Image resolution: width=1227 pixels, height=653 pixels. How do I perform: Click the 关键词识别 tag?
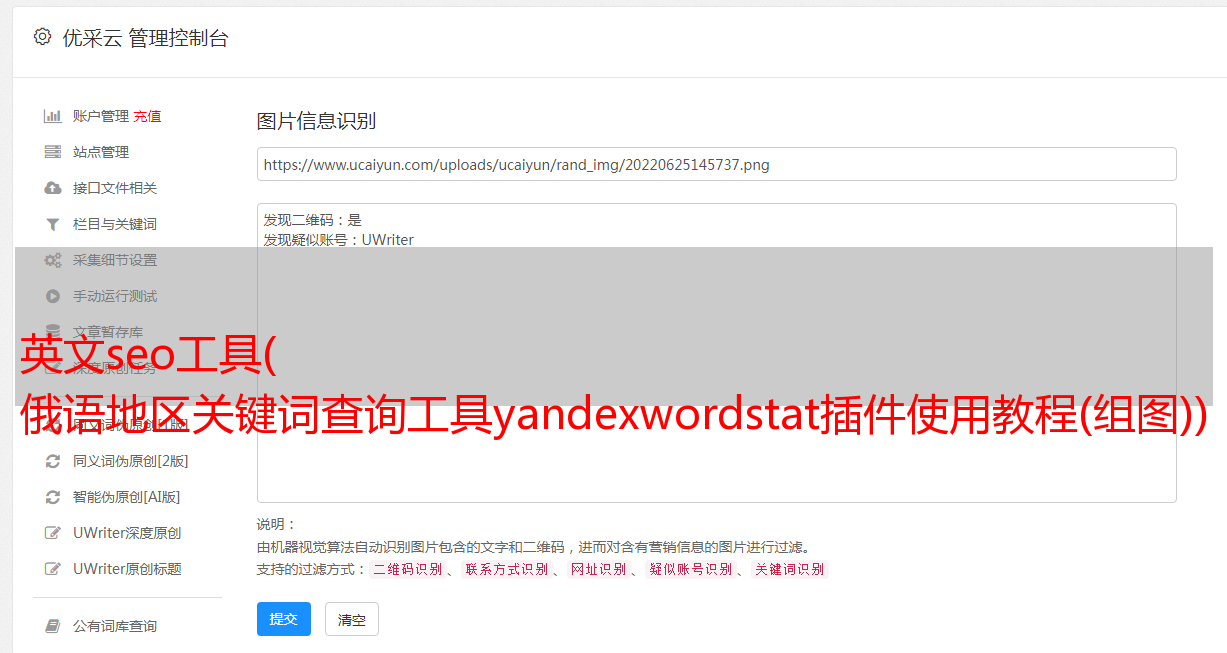pos(790,569)
